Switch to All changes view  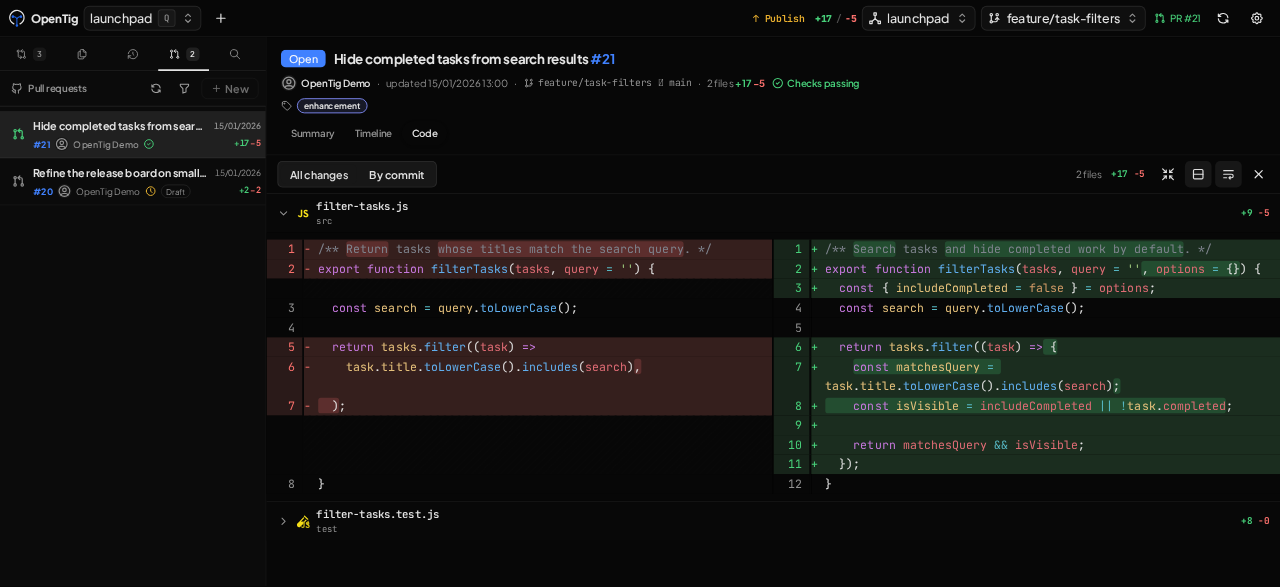(319, 175)
